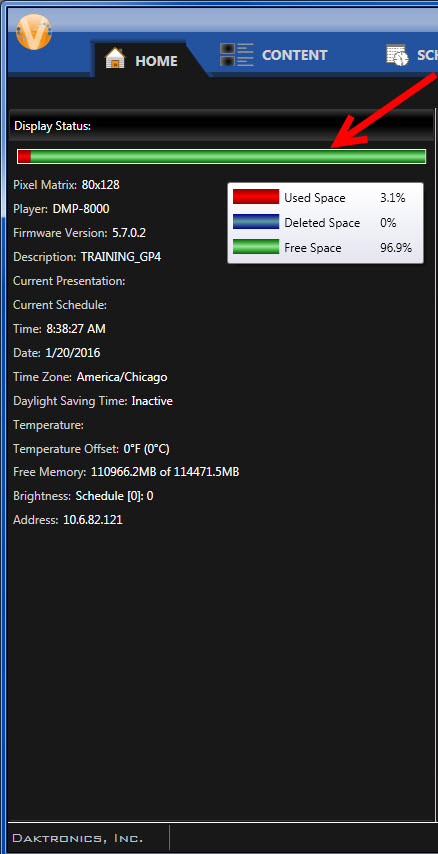Open the HOME tab
The image size is (438, 854).
144,59
